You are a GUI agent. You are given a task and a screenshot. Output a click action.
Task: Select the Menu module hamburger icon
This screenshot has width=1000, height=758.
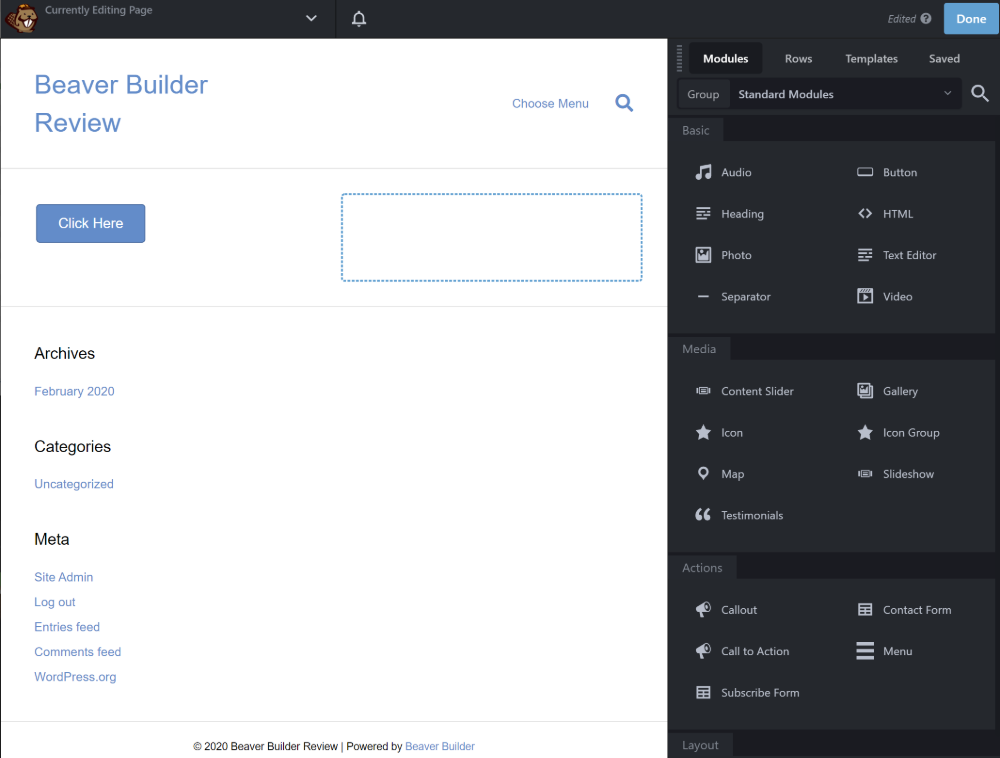point(865,651)
